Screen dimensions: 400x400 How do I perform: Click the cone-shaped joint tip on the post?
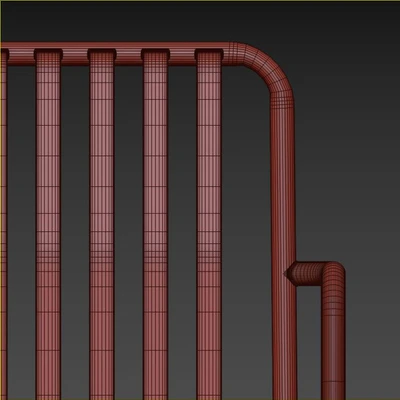(x=289, y=273)
